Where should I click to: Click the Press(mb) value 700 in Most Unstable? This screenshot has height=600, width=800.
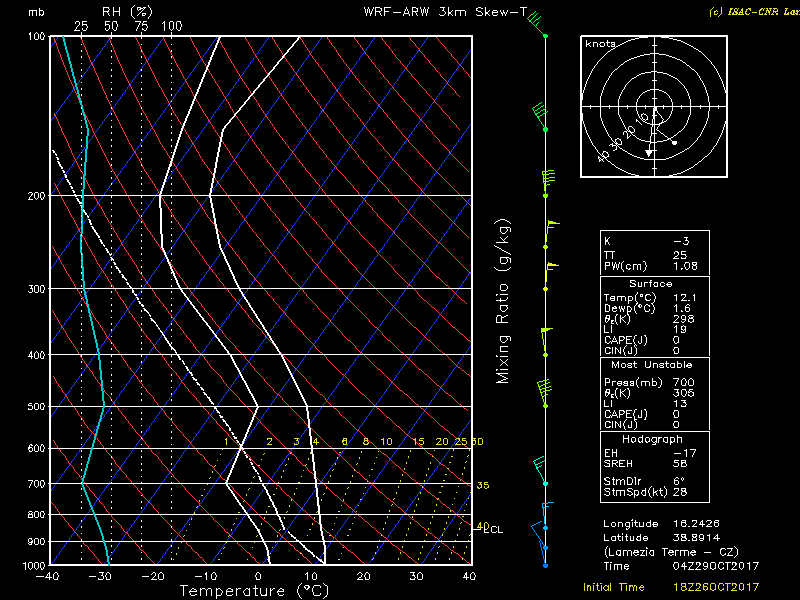click(684, 383)
